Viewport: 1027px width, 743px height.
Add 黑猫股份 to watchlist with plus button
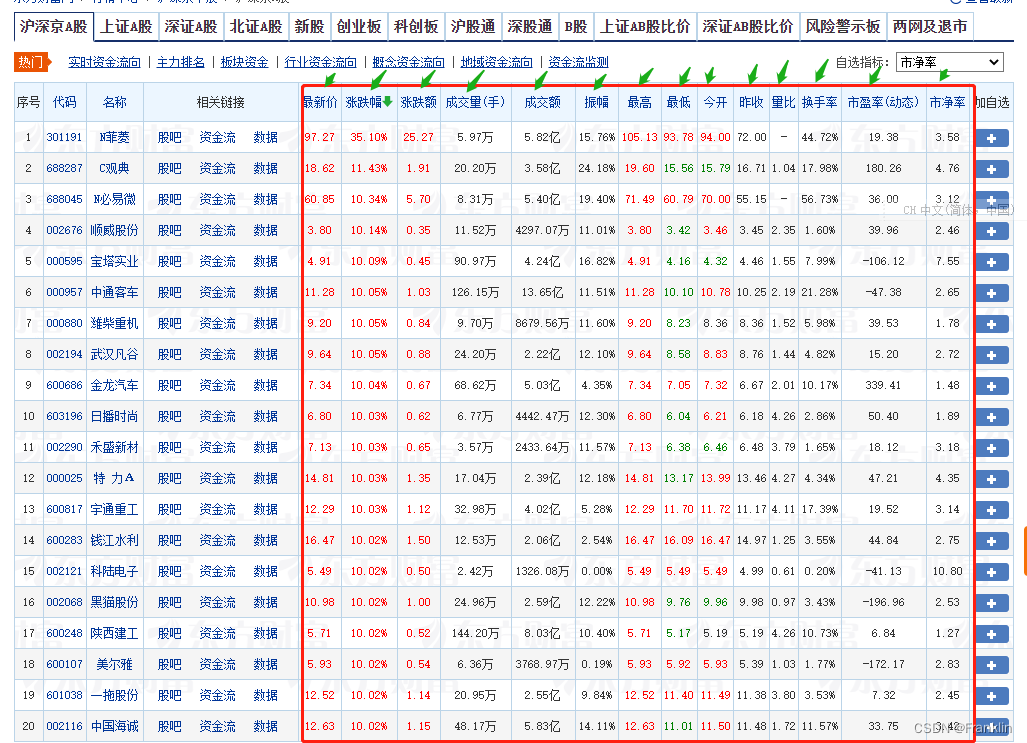pos(992,603)
